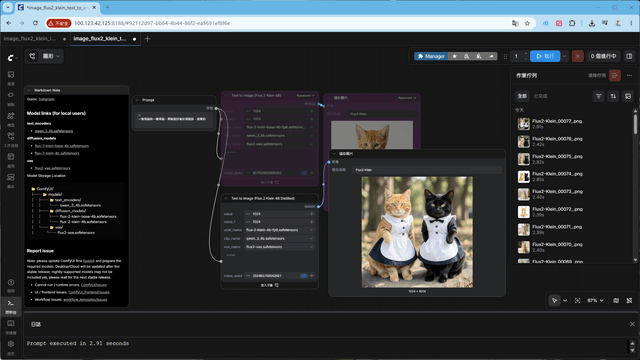Open clip_name dropdown on Distilled node
The width and height of the screenshot is (640, 360).
[280, 238]
